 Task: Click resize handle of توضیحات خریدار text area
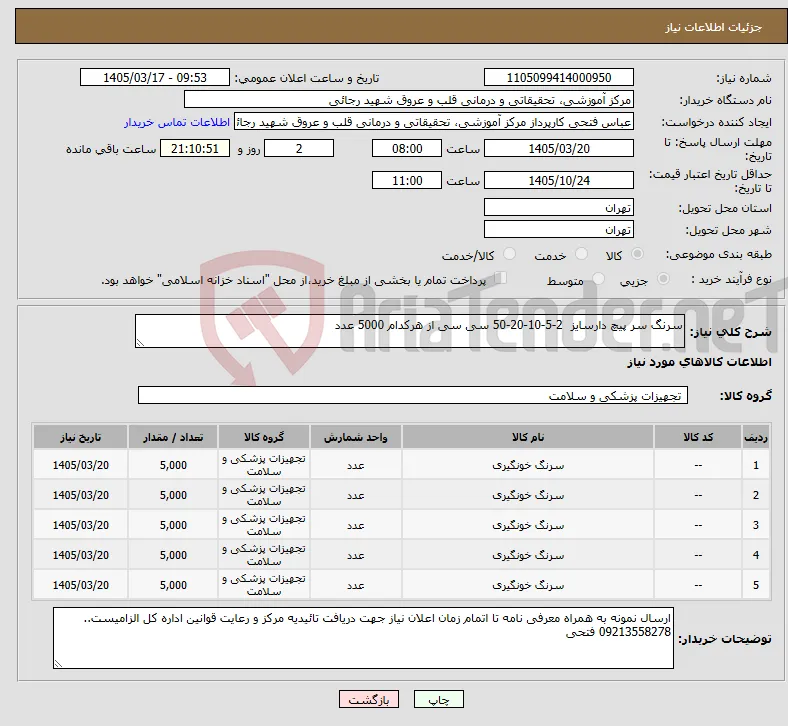58,664
